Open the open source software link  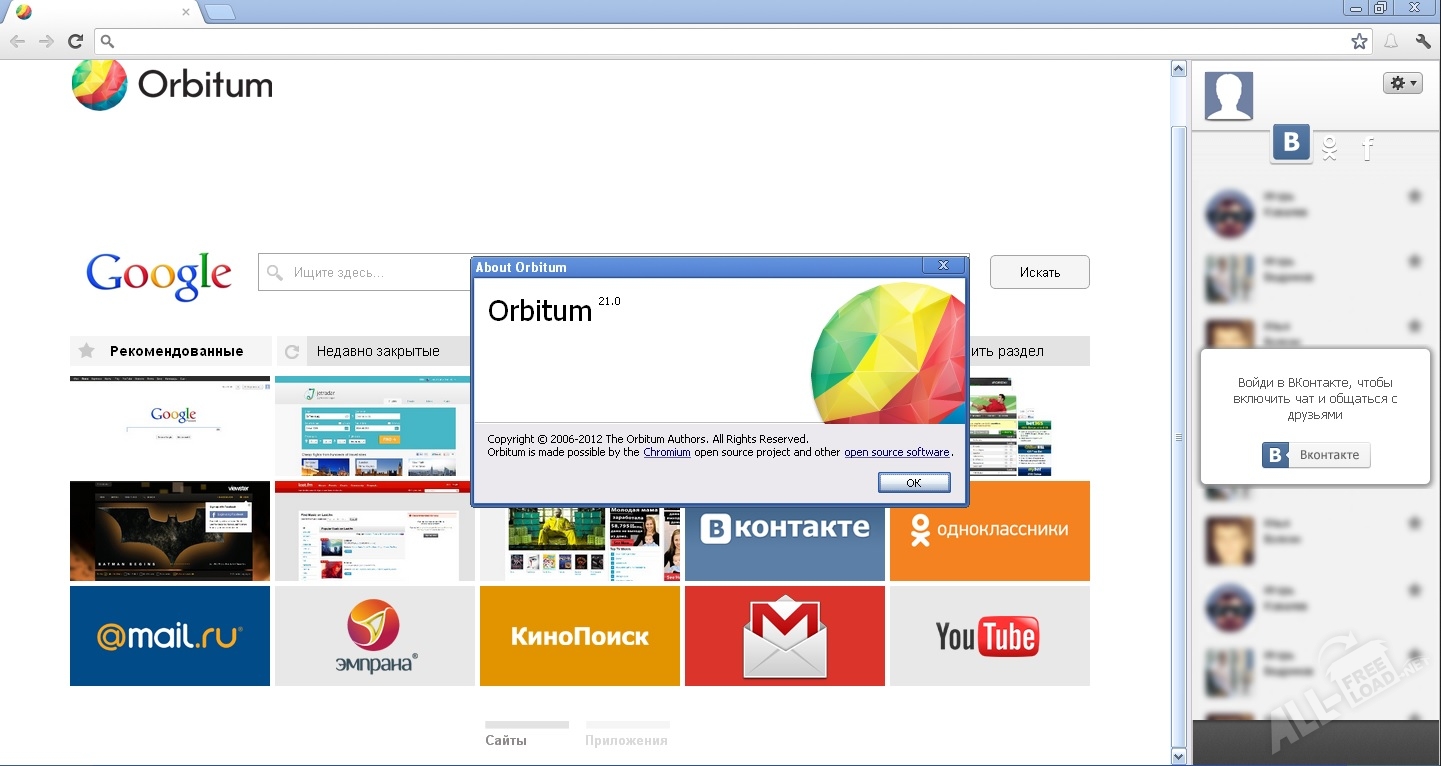(x=896, y=453)
